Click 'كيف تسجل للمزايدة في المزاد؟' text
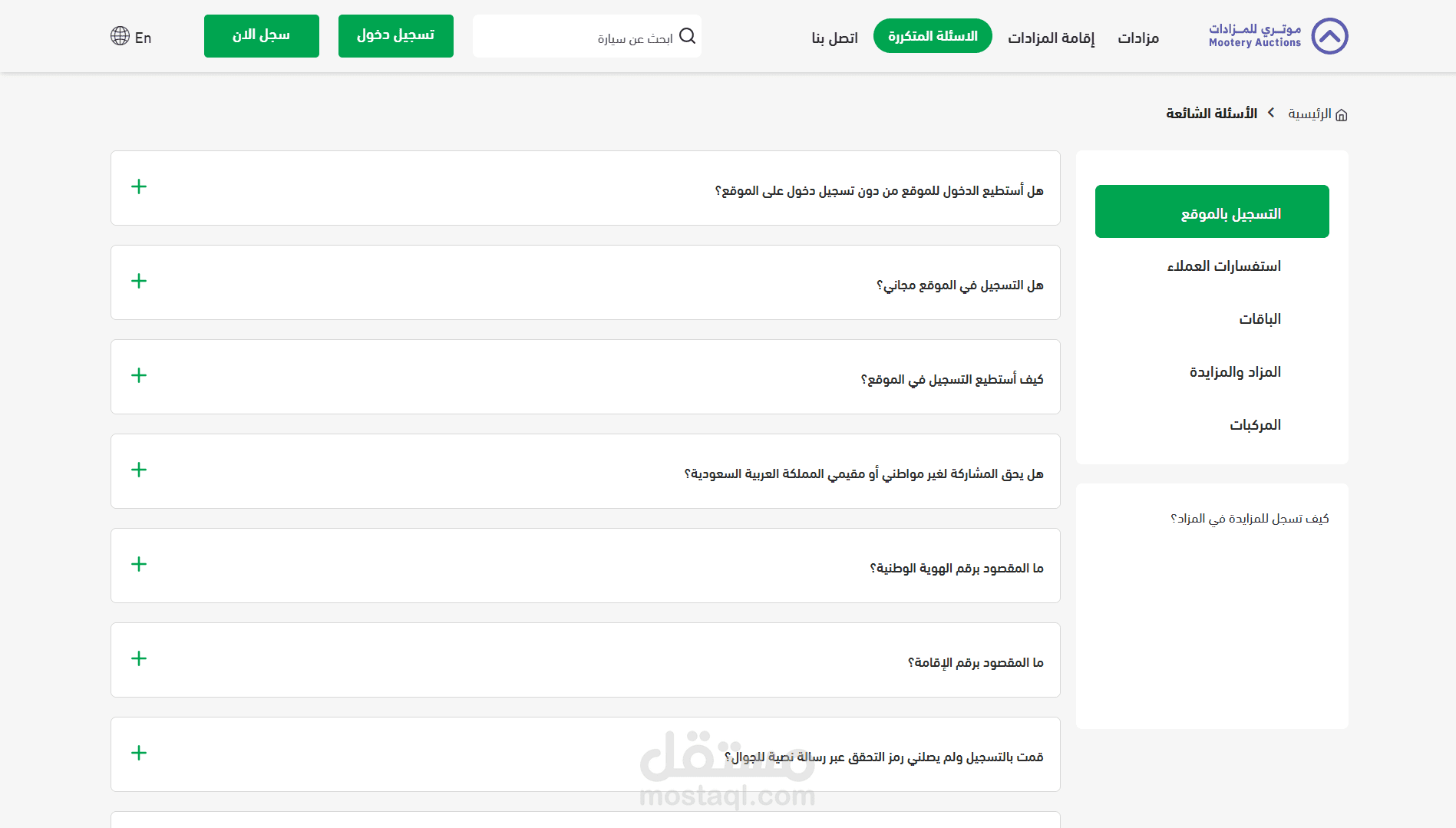1456x828 pixels. coord(1250,519)
